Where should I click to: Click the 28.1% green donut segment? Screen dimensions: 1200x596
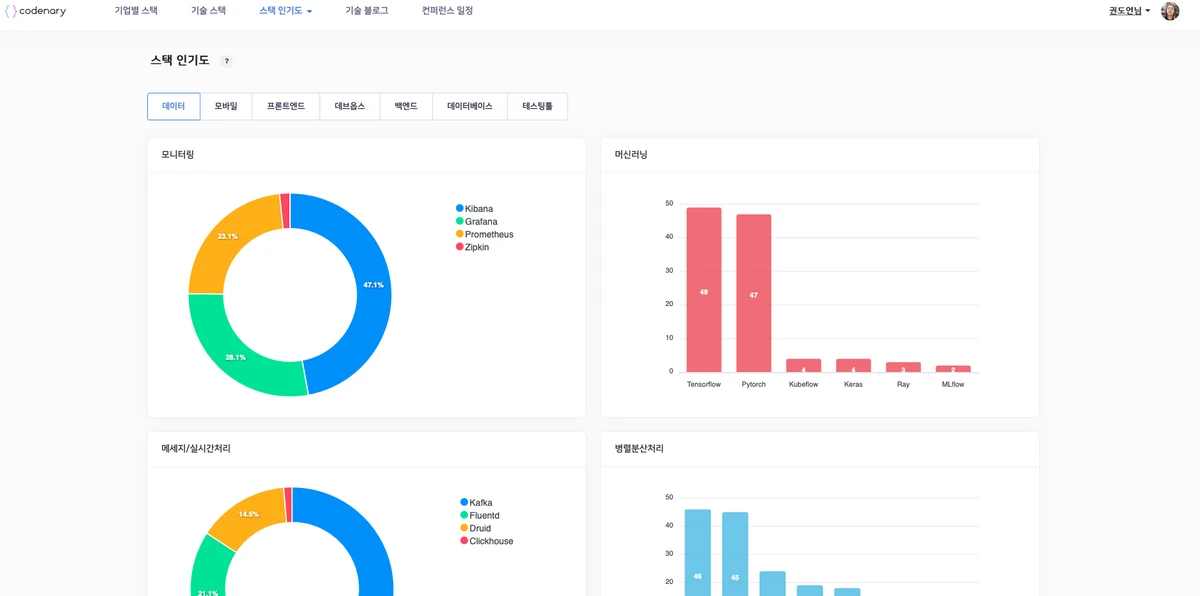(x=238, y=355)
